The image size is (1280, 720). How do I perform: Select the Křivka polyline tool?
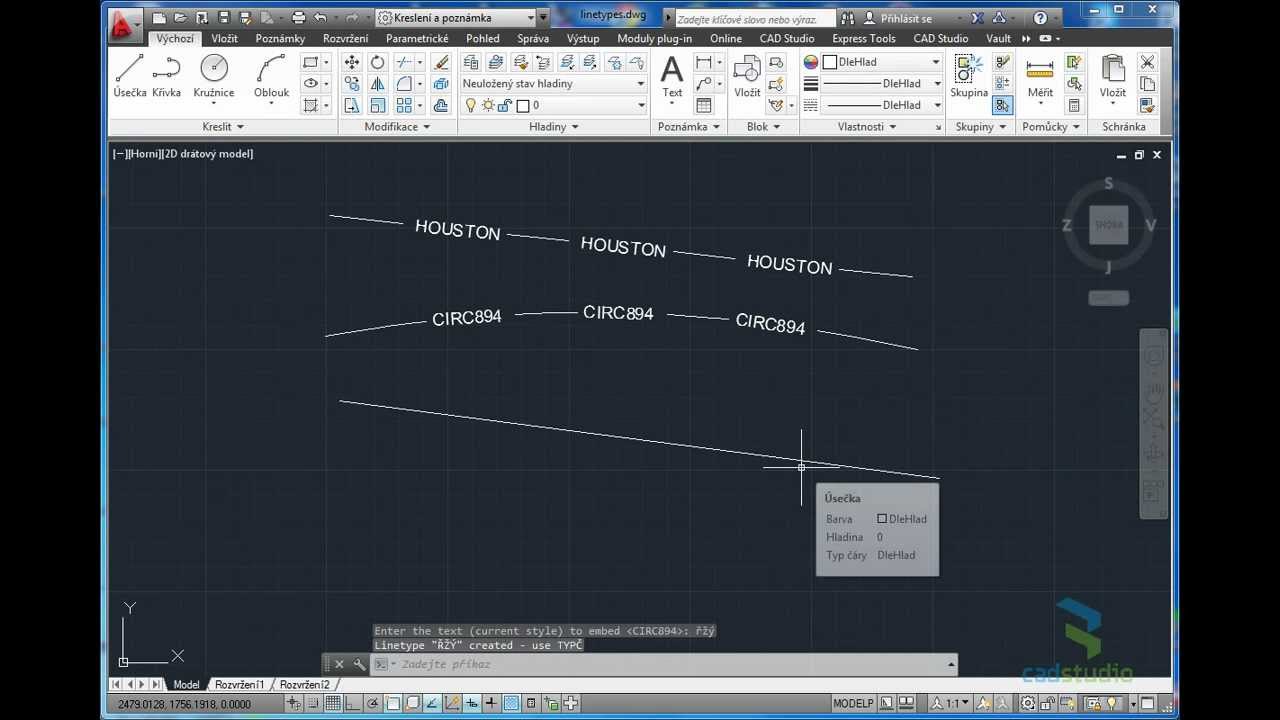pyautogui.click(x=167, y=76)
